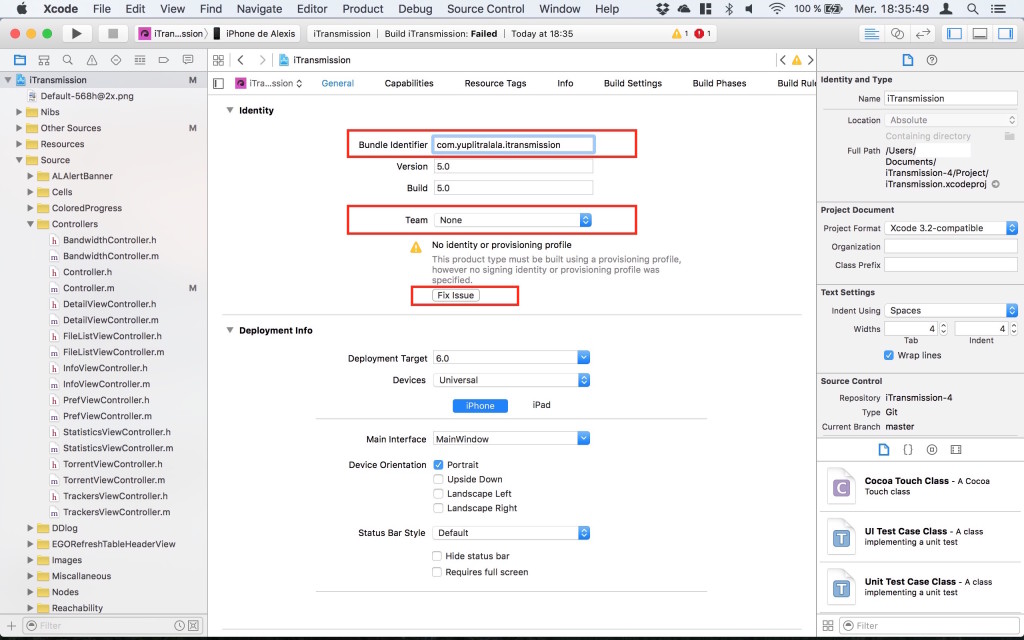Run the build with the Play button

(76, 33)
